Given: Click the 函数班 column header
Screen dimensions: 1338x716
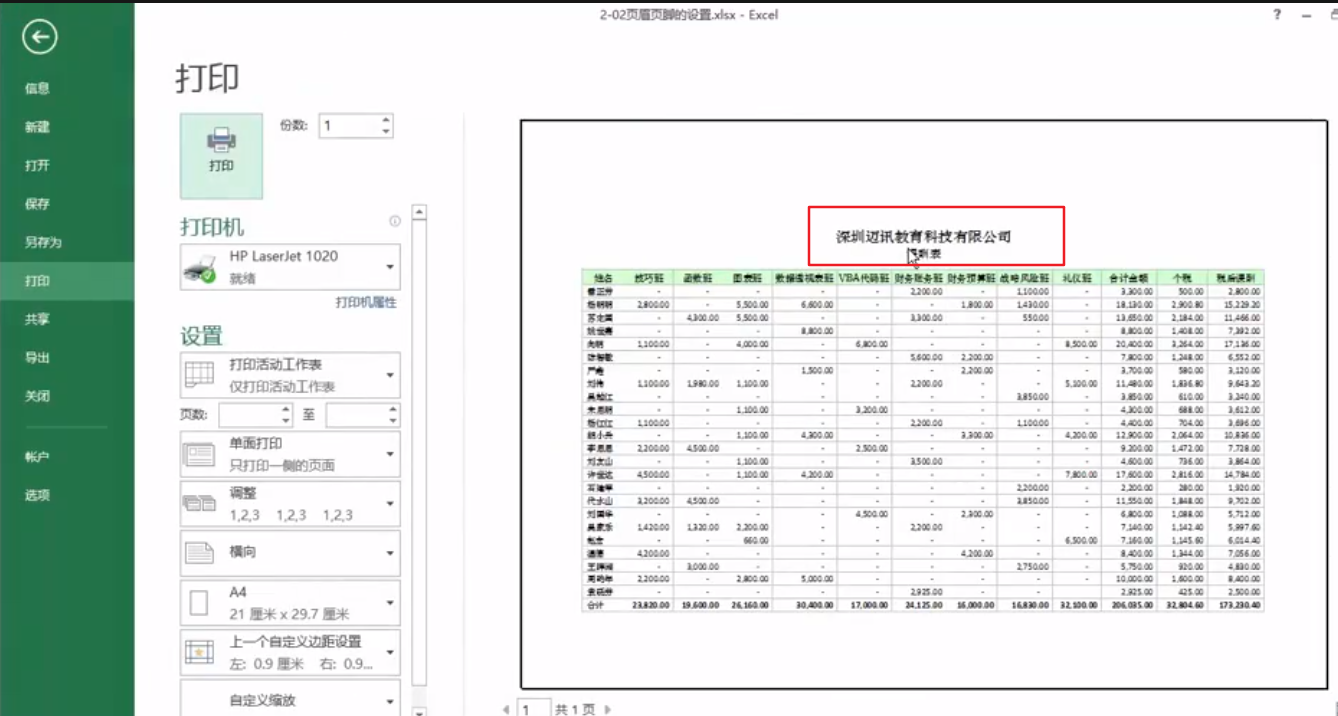Looking at the screenshot, I should tap(697, 277).
